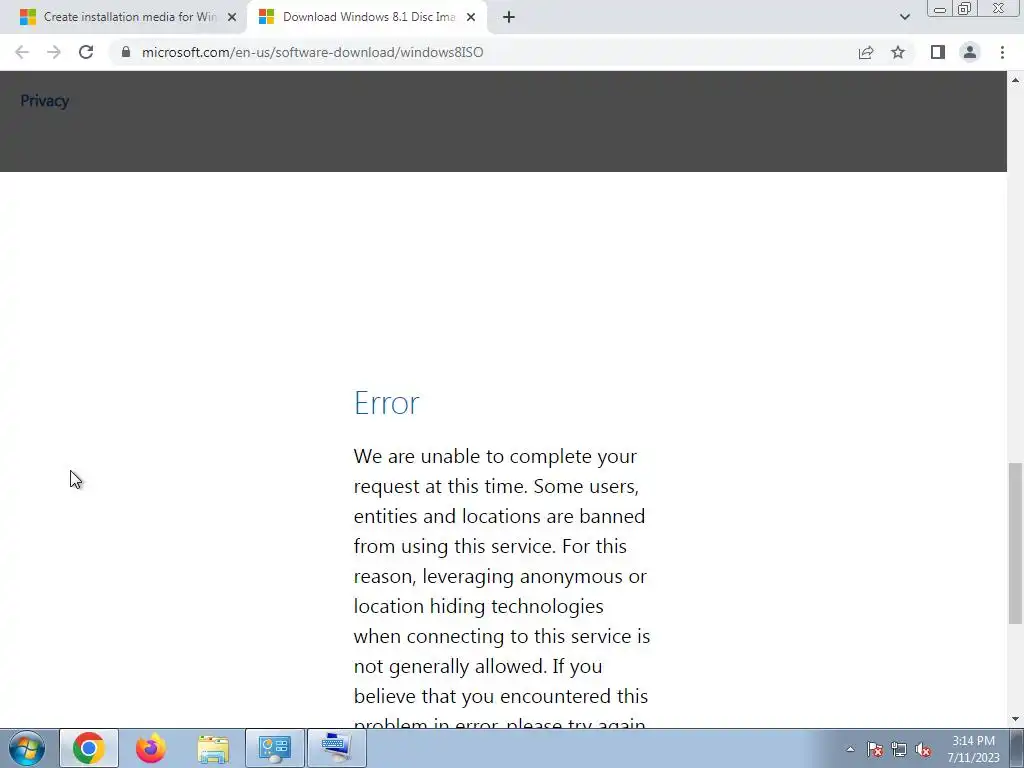Open the Chrome three-dot menu
Viewport: 1024px width, 768px height.
(1002, 52)
